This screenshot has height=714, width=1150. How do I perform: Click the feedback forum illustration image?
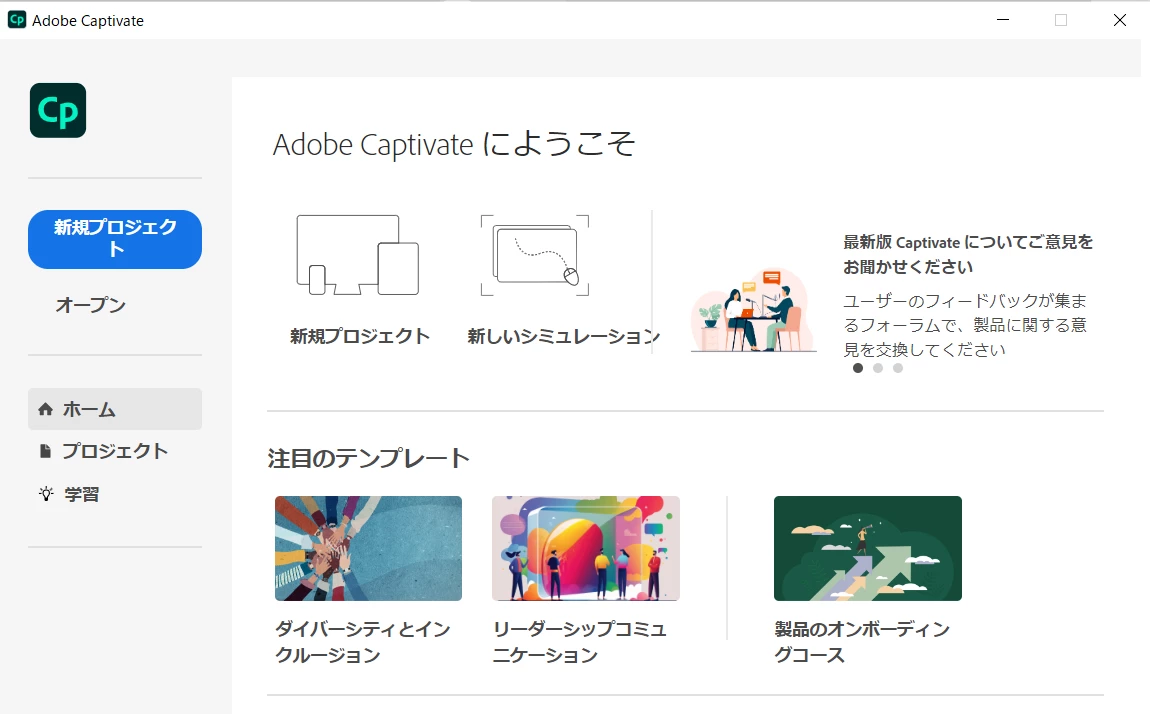click(x=753, y=310)
